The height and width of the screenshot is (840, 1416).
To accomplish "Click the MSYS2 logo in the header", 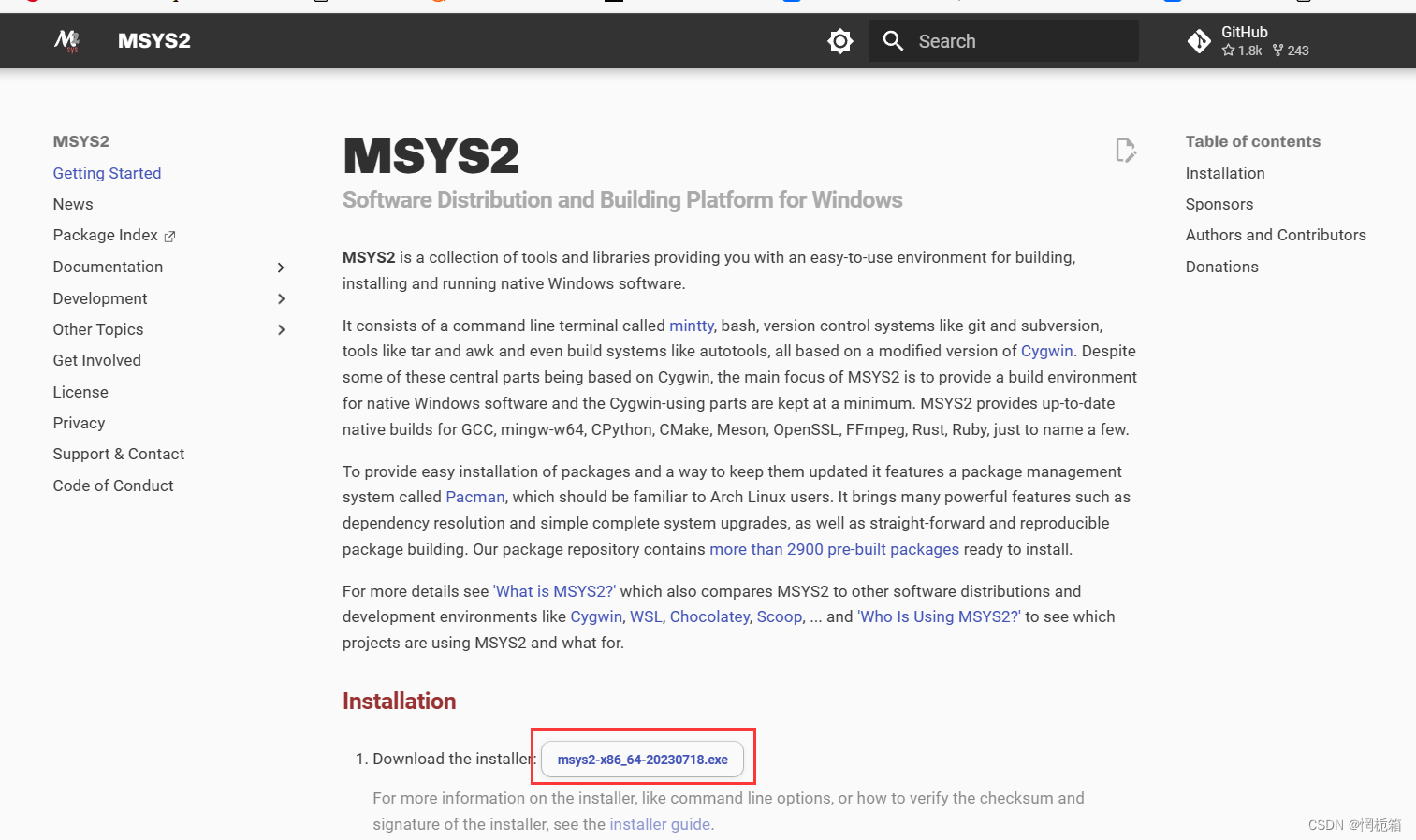I will (66, 40).
